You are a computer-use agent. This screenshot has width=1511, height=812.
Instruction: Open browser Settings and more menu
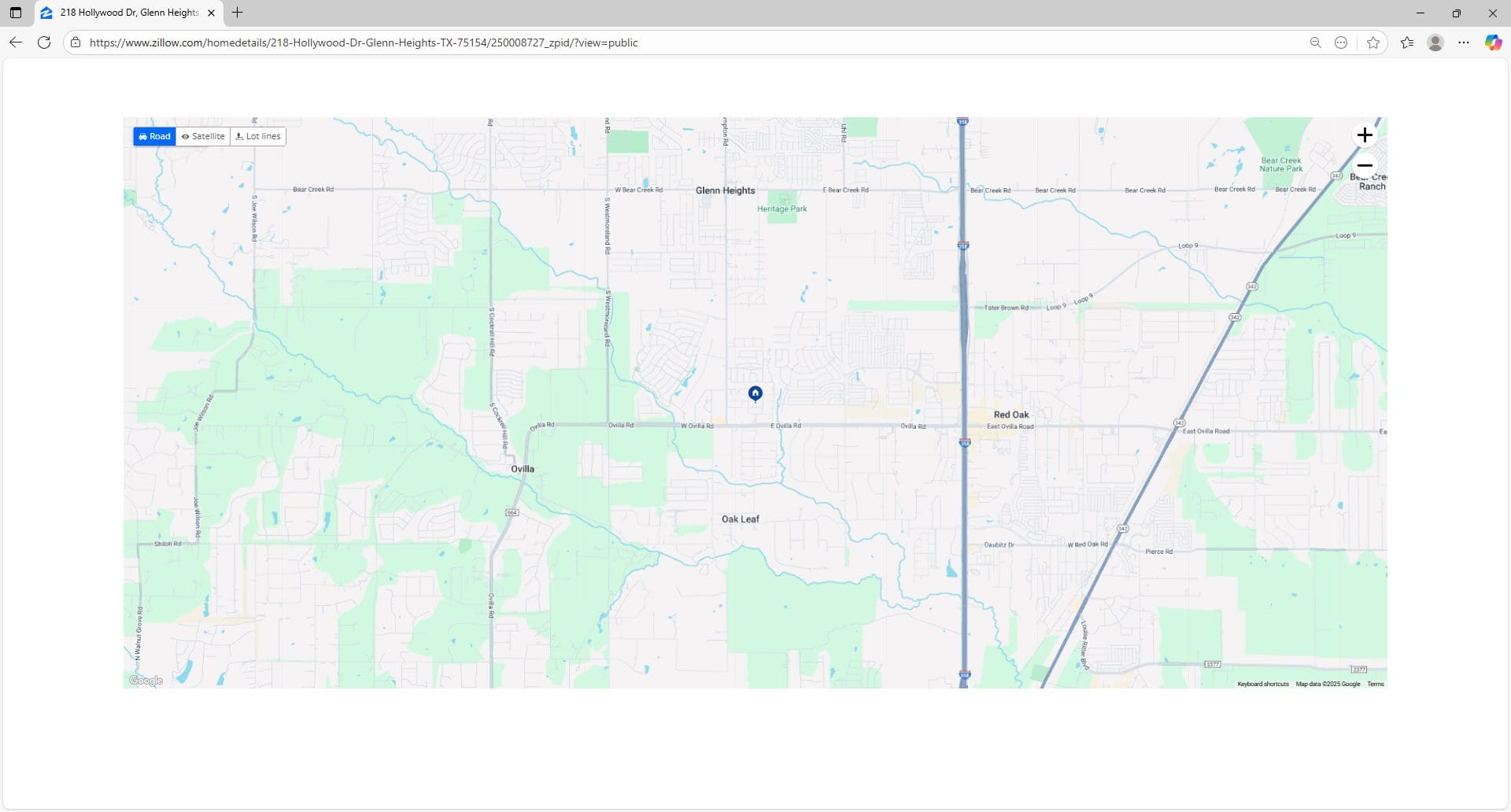(1464, 42)
